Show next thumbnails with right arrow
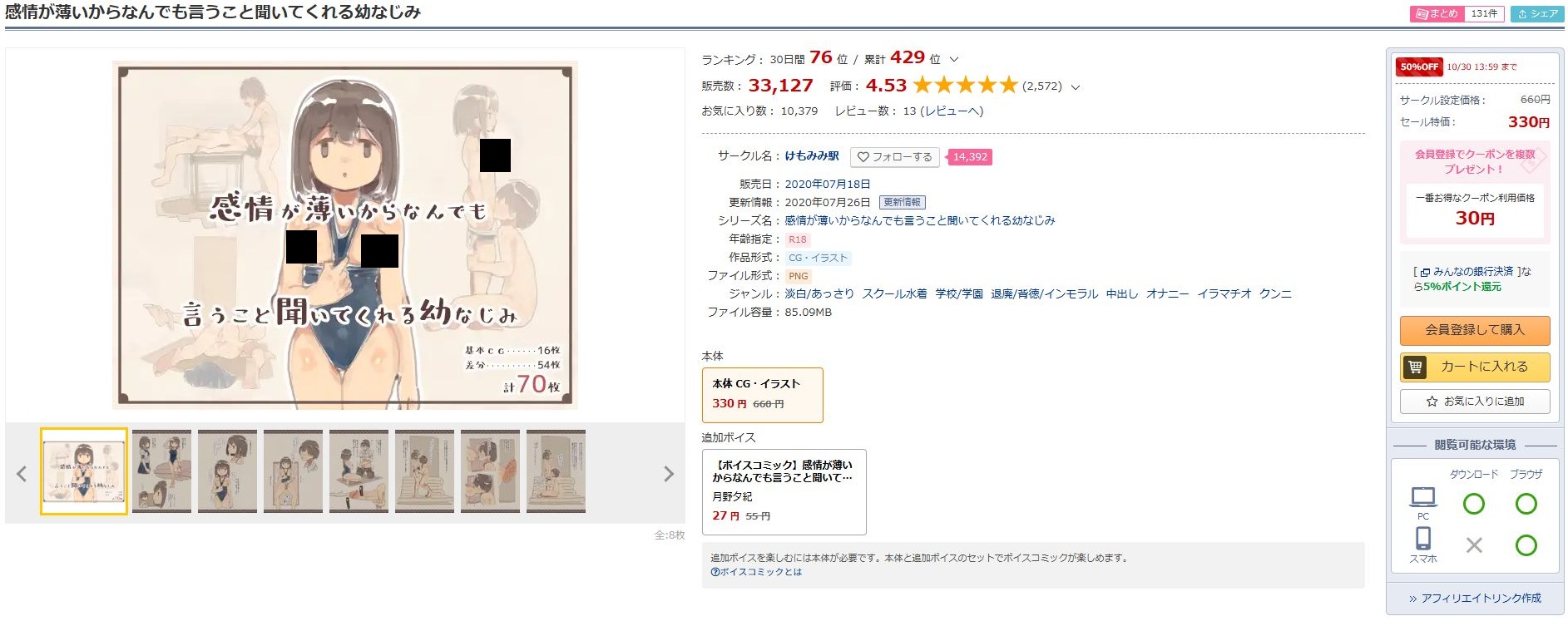The width and height of the screenshot is (1568, 621). 668,474
